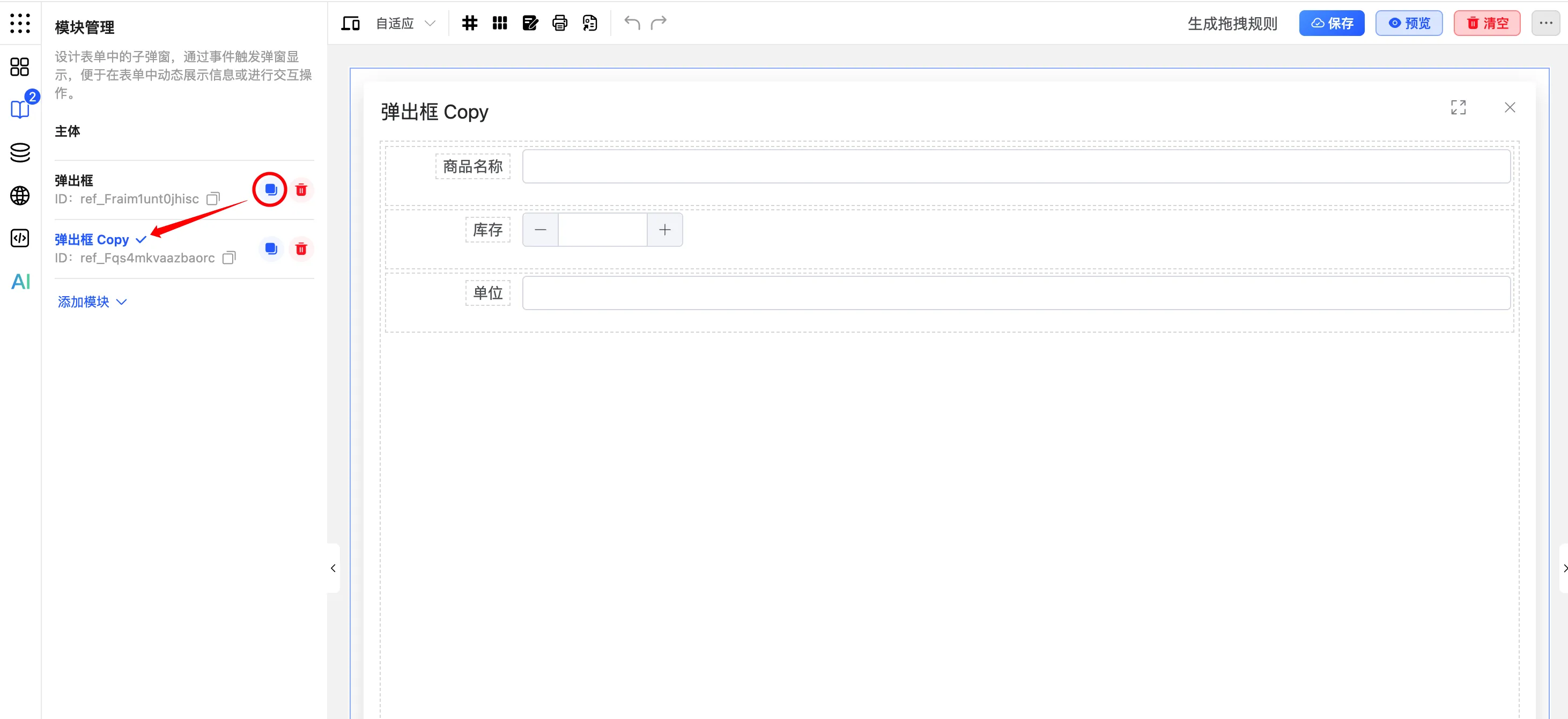
Task: Open the globe icon in sidebar
Action: click(x=20, y=195)
